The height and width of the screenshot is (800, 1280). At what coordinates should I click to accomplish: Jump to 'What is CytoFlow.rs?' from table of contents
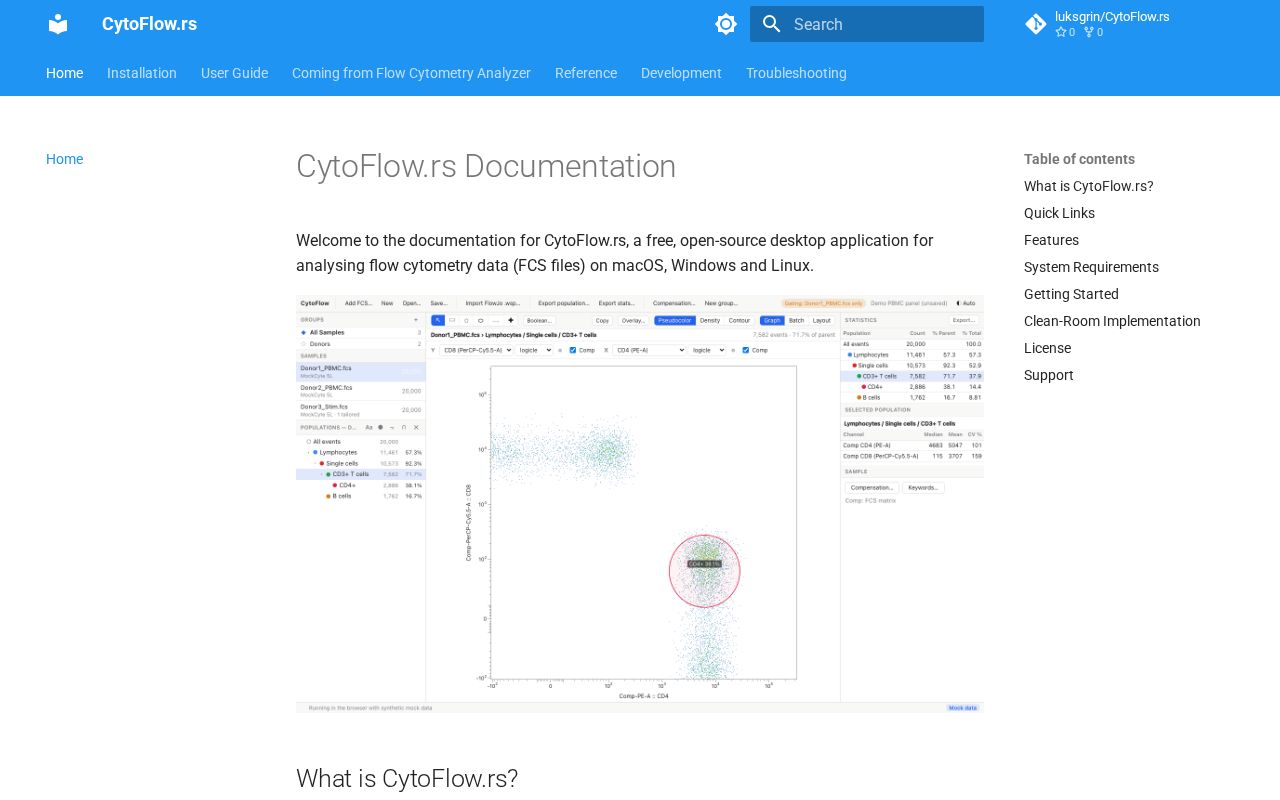click(x=1089, y=186)
